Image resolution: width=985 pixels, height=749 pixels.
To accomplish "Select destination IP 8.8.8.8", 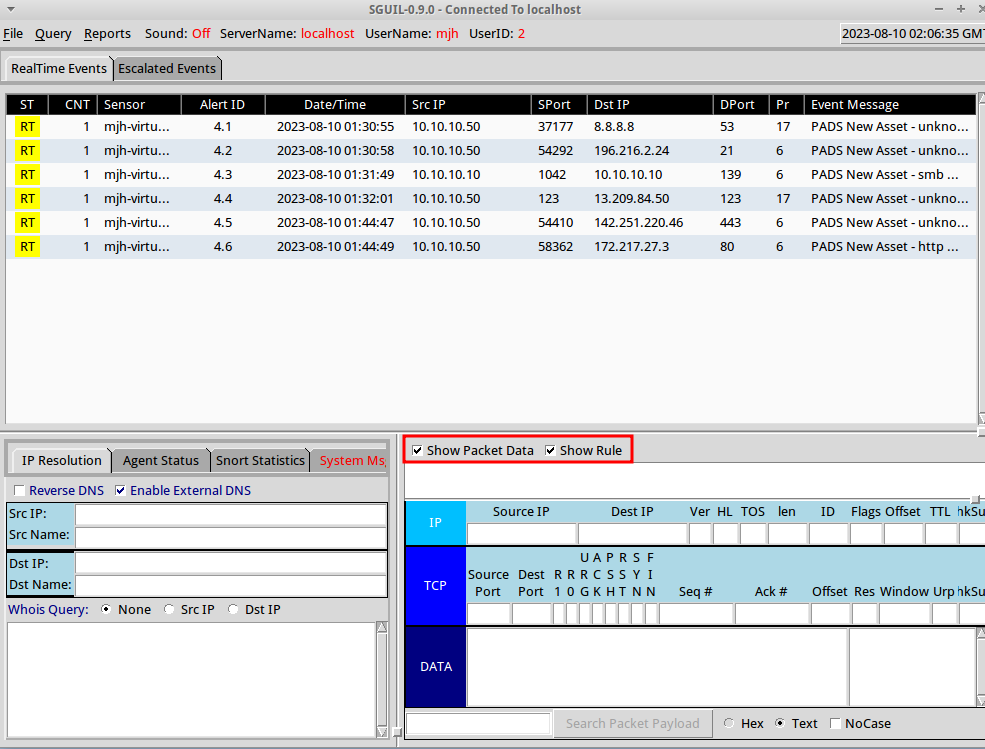I will click(x=614, y=127).
